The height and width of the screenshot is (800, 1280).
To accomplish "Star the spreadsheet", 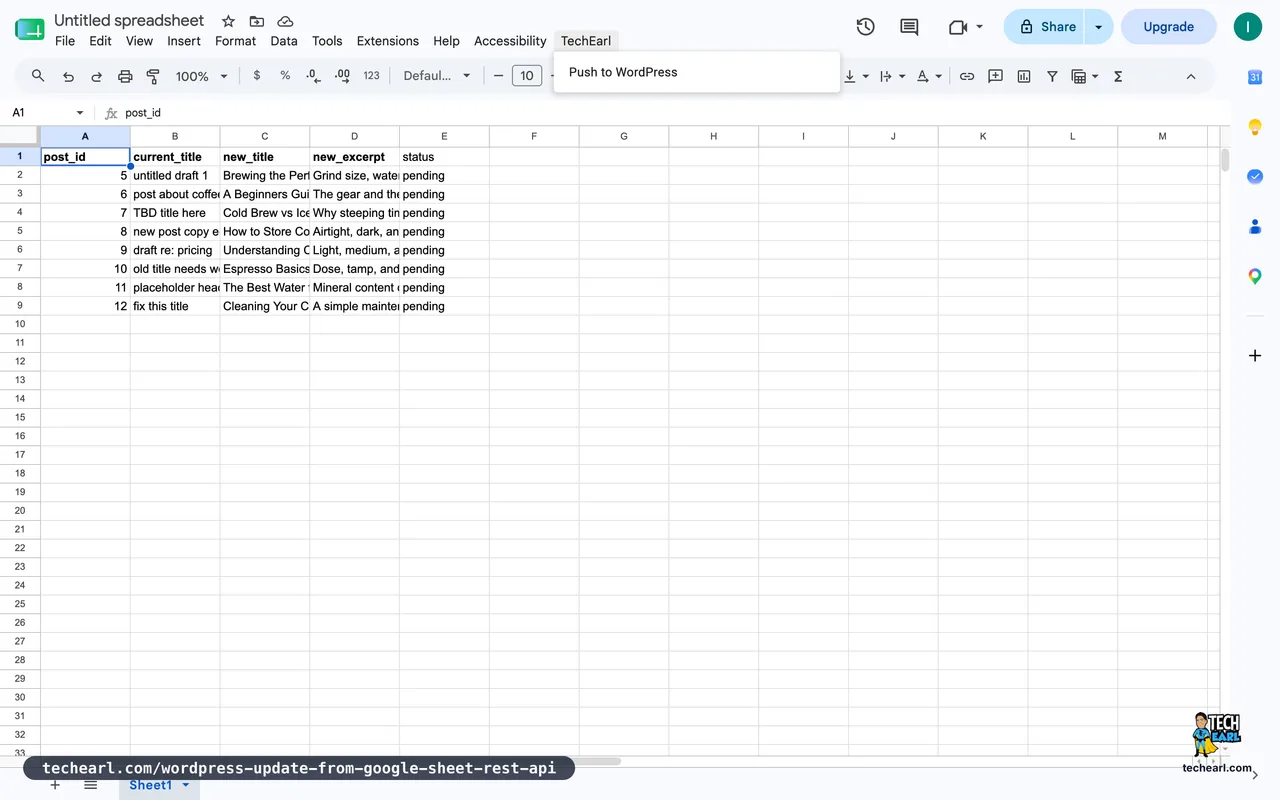I will click(x=228, y=21).
